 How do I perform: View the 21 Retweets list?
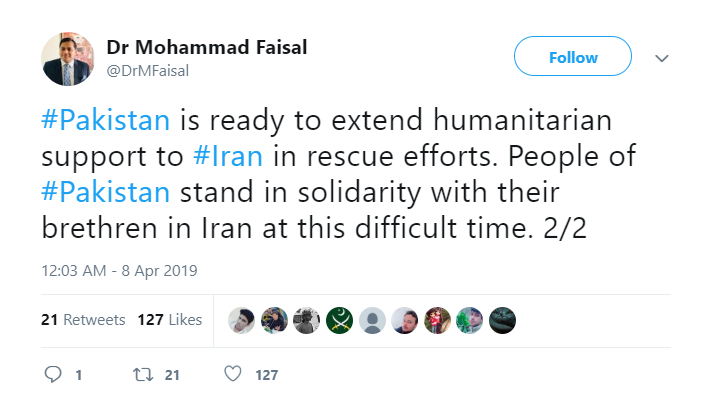[x=83, y=320]
